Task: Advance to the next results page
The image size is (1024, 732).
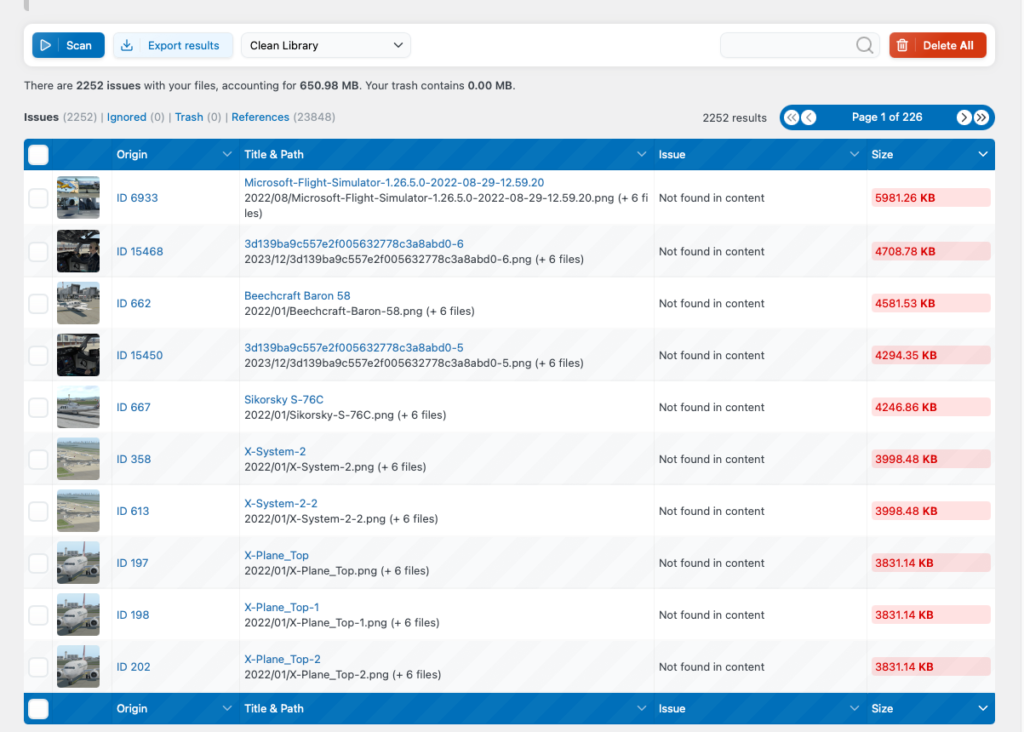Action: click(x=964, y=117)
